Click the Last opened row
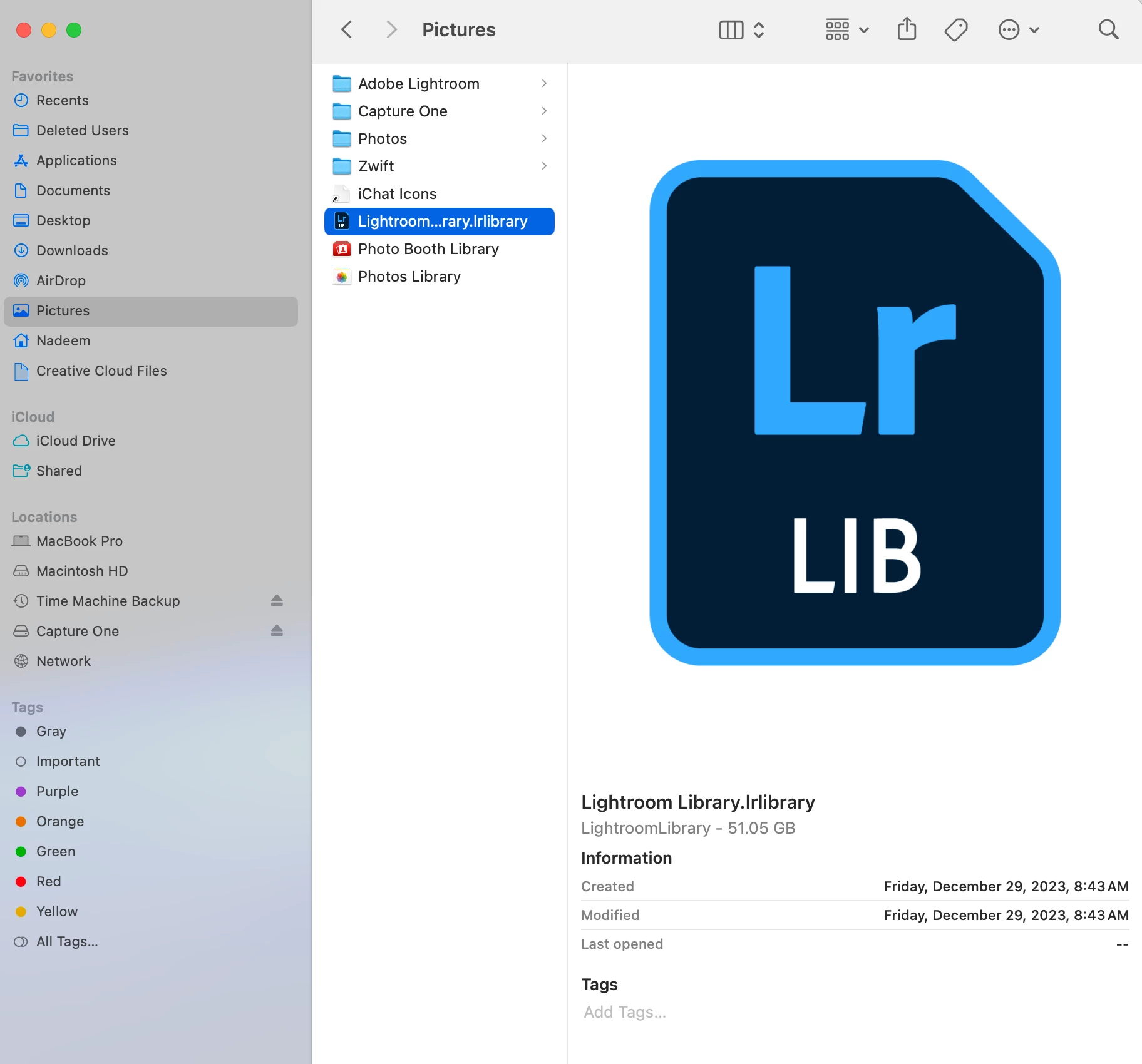 (855, 944)
